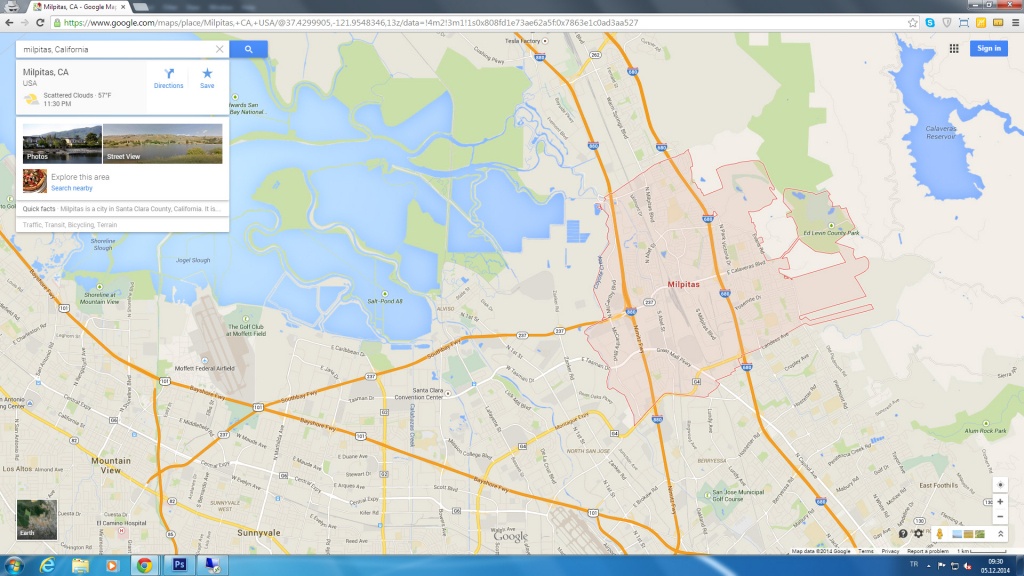Open the Chrome hamburger menu

click(1013, 22)
